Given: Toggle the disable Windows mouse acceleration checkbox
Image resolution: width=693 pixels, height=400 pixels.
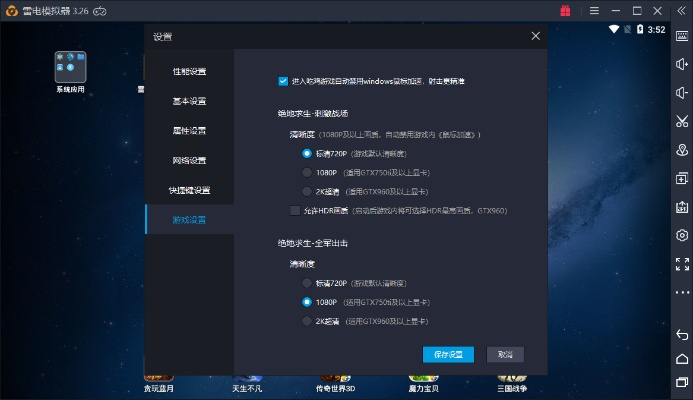Looking at the screenshot, I should tap(283, 81).
